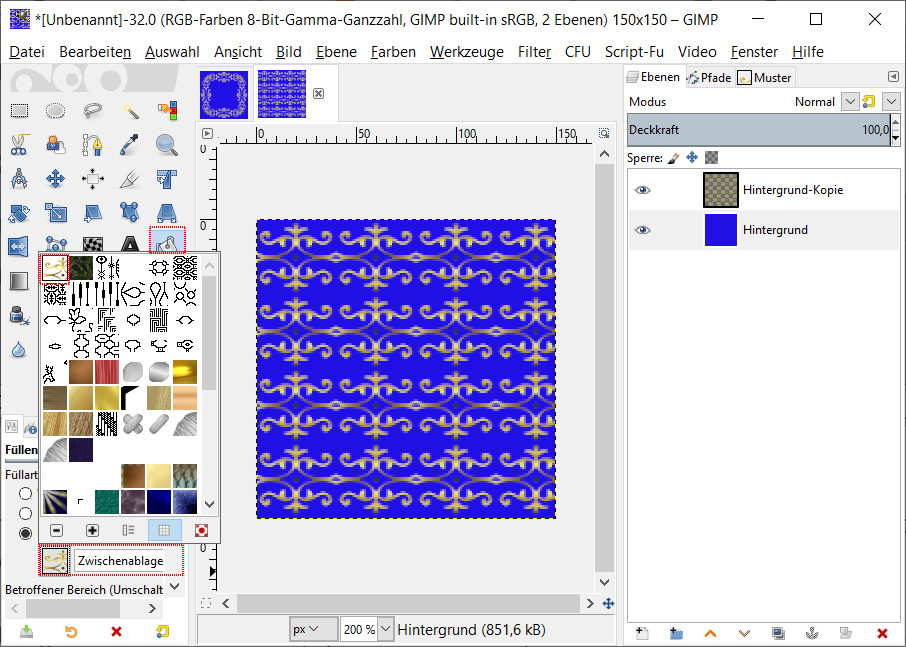Click the Zwischenablage pattern preview swatch
This screenshot has width=906, height=647.
click(55, 561)
